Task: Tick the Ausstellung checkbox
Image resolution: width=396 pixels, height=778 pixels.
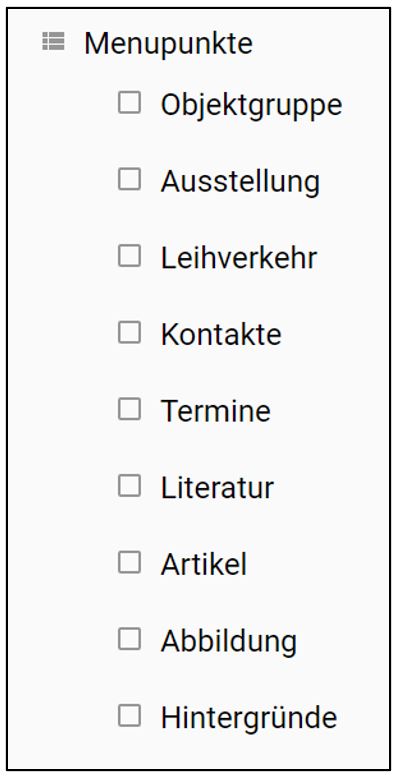Action: (130, 179)
